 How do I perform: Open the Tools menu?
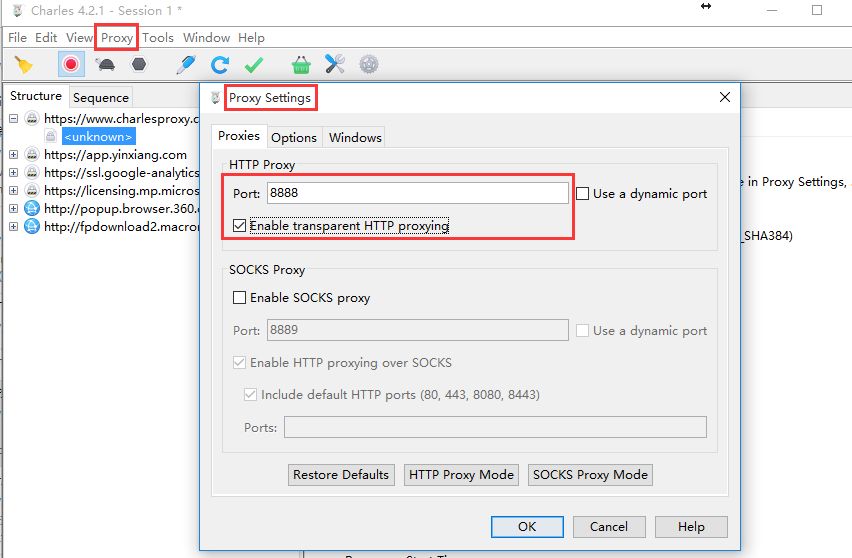coord(158,37)
